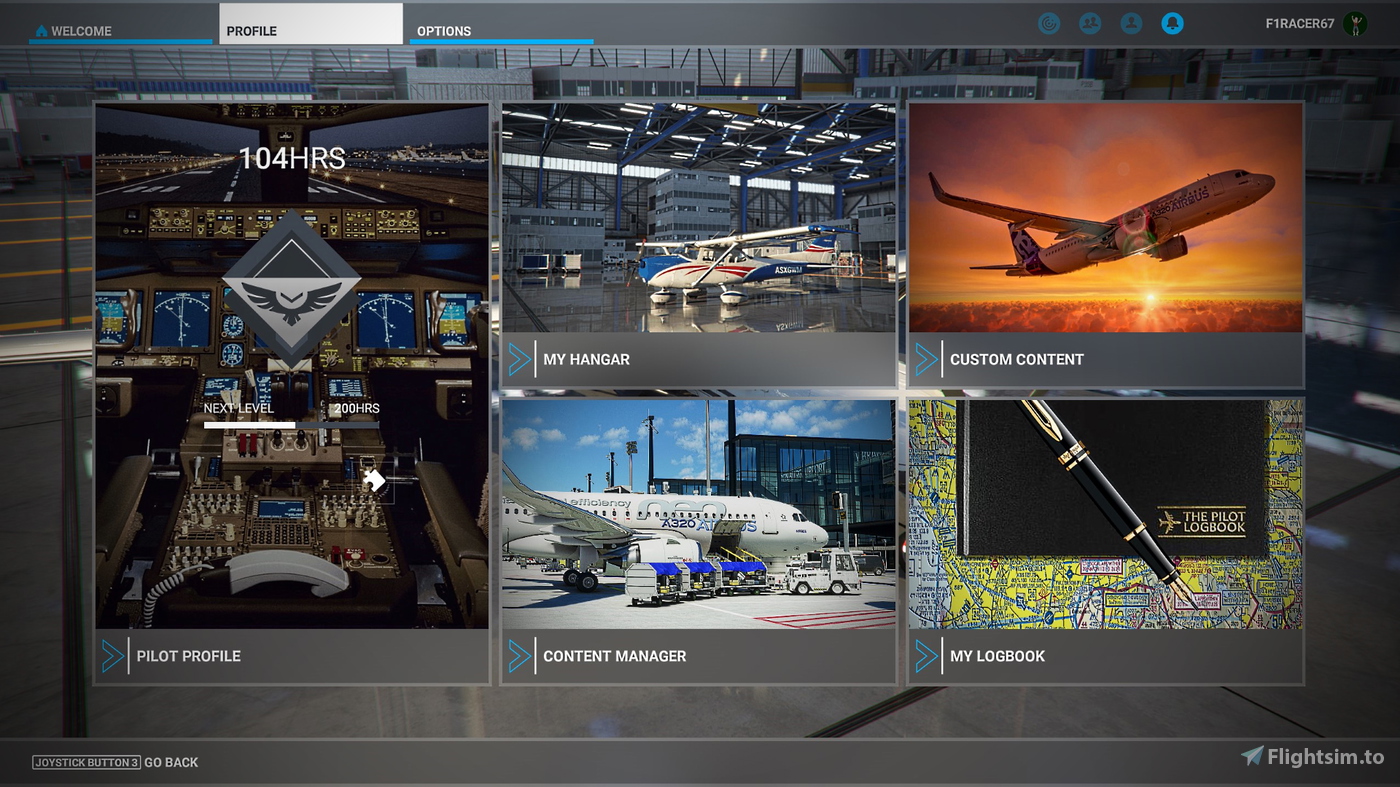This screenshot has height=787, width=1400.
Task: Click the challenges target icon in top bar
Action: [1048, 22]
